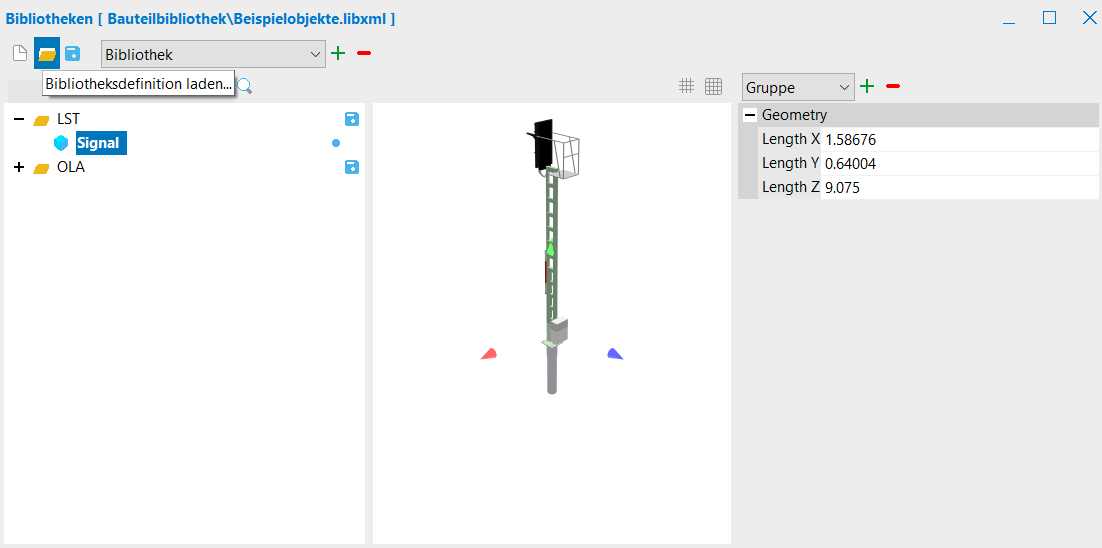1102x548 pixels.
Task: Expand the OLA tree node
Action: coord(19,167)
